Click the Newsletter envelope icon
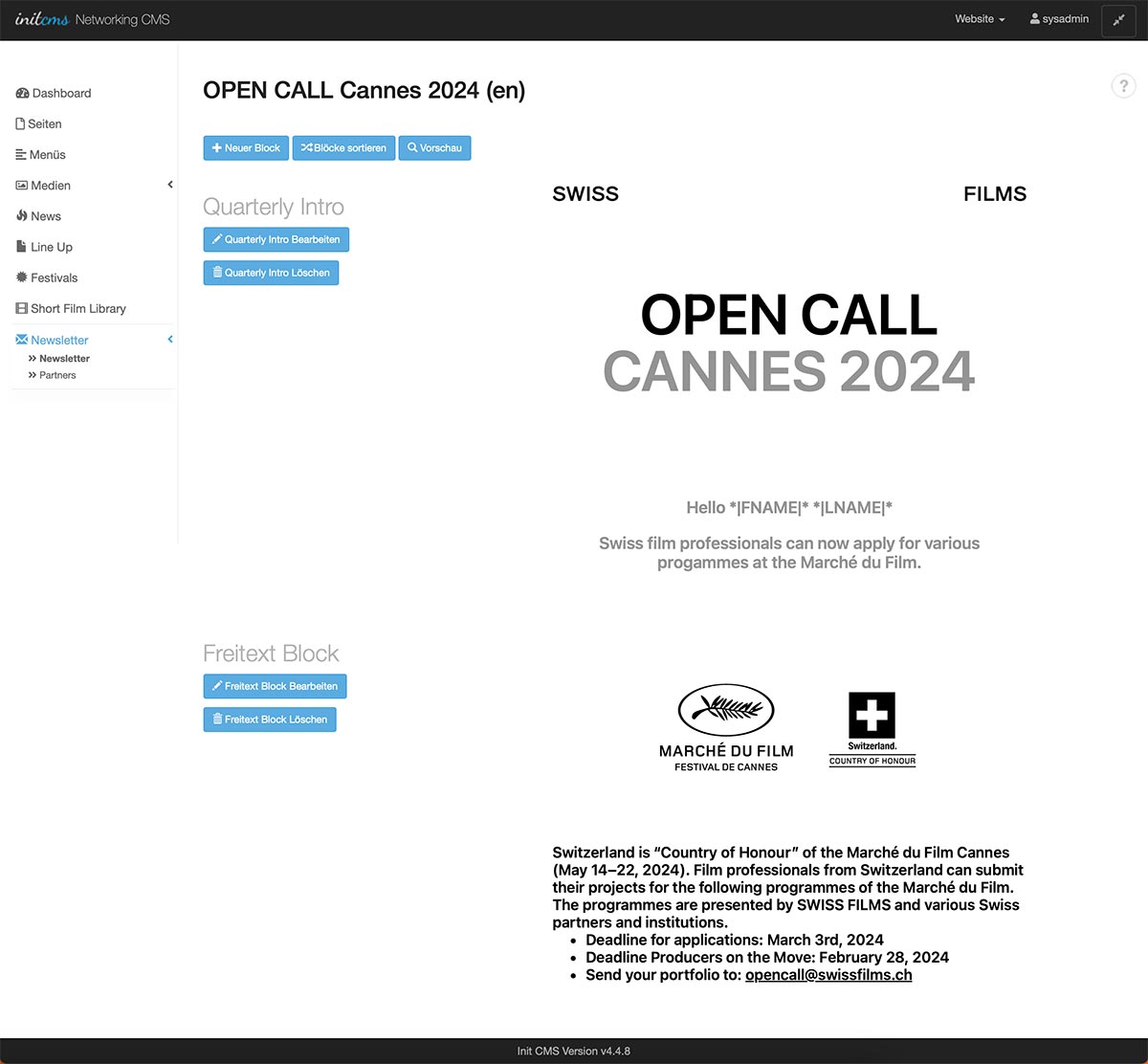 tap(22, 340)
